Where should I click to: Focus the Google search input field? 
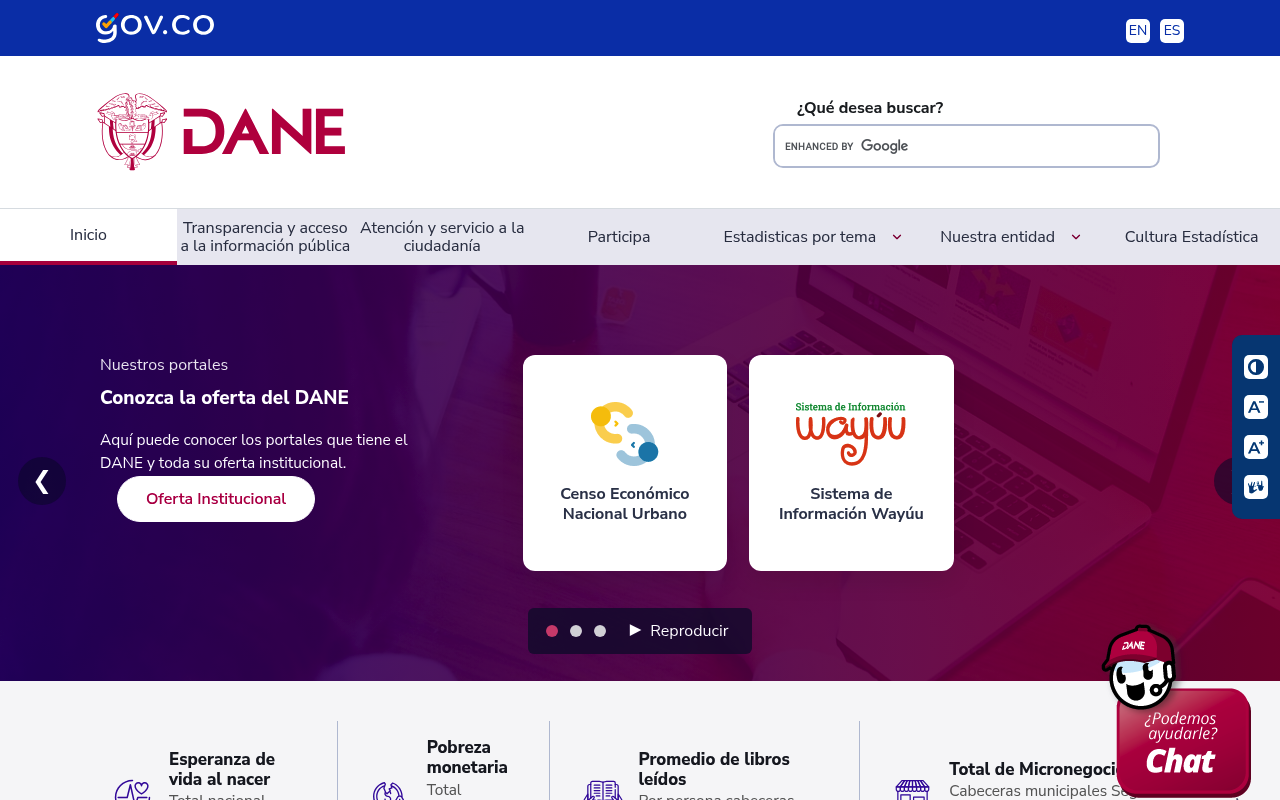[x=966, y=146]
